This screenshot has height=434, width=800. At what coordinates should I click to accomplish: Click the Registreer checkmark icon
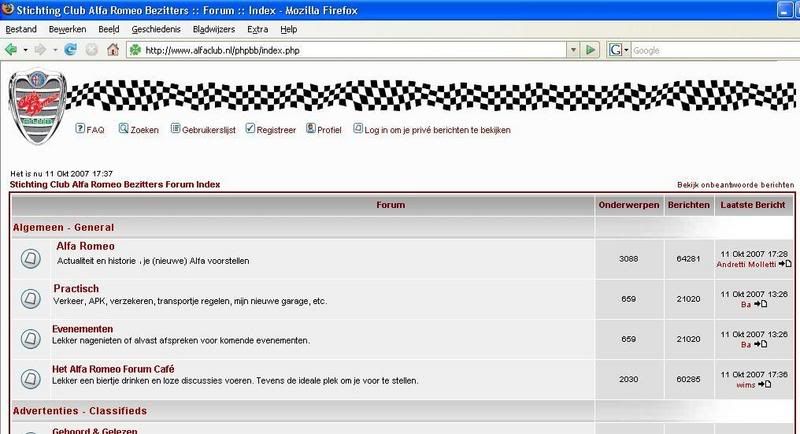pos(250,129)
